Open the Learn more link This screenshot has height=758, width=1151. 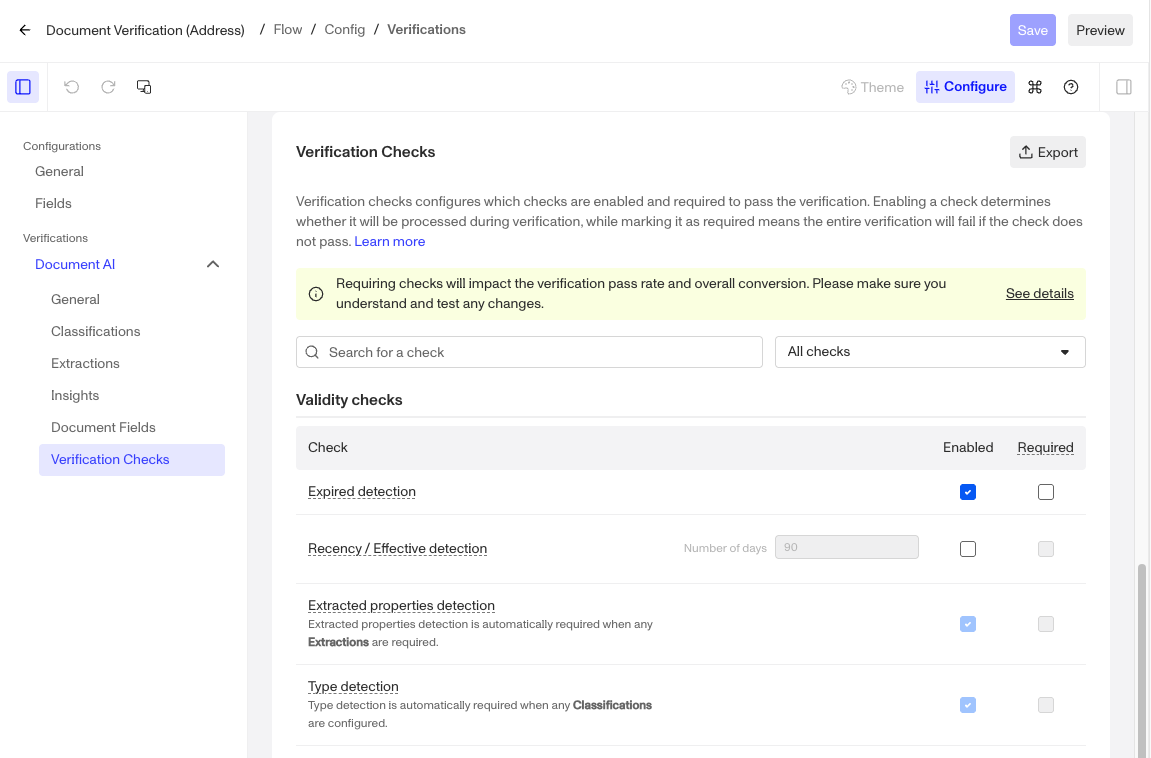389,241
